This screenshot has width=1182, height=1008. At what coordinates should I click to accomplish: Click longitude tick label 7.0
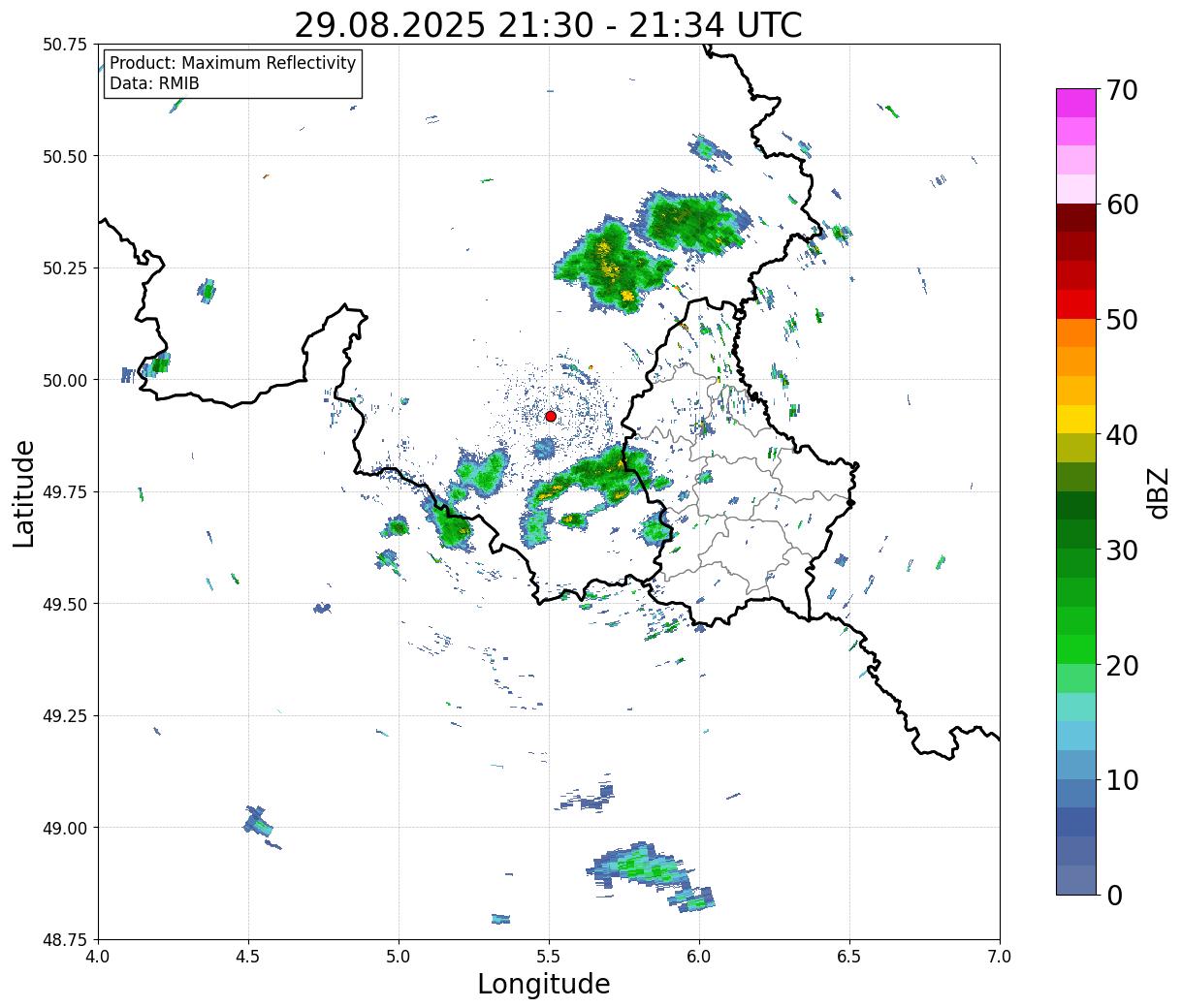click(1000, 956)
